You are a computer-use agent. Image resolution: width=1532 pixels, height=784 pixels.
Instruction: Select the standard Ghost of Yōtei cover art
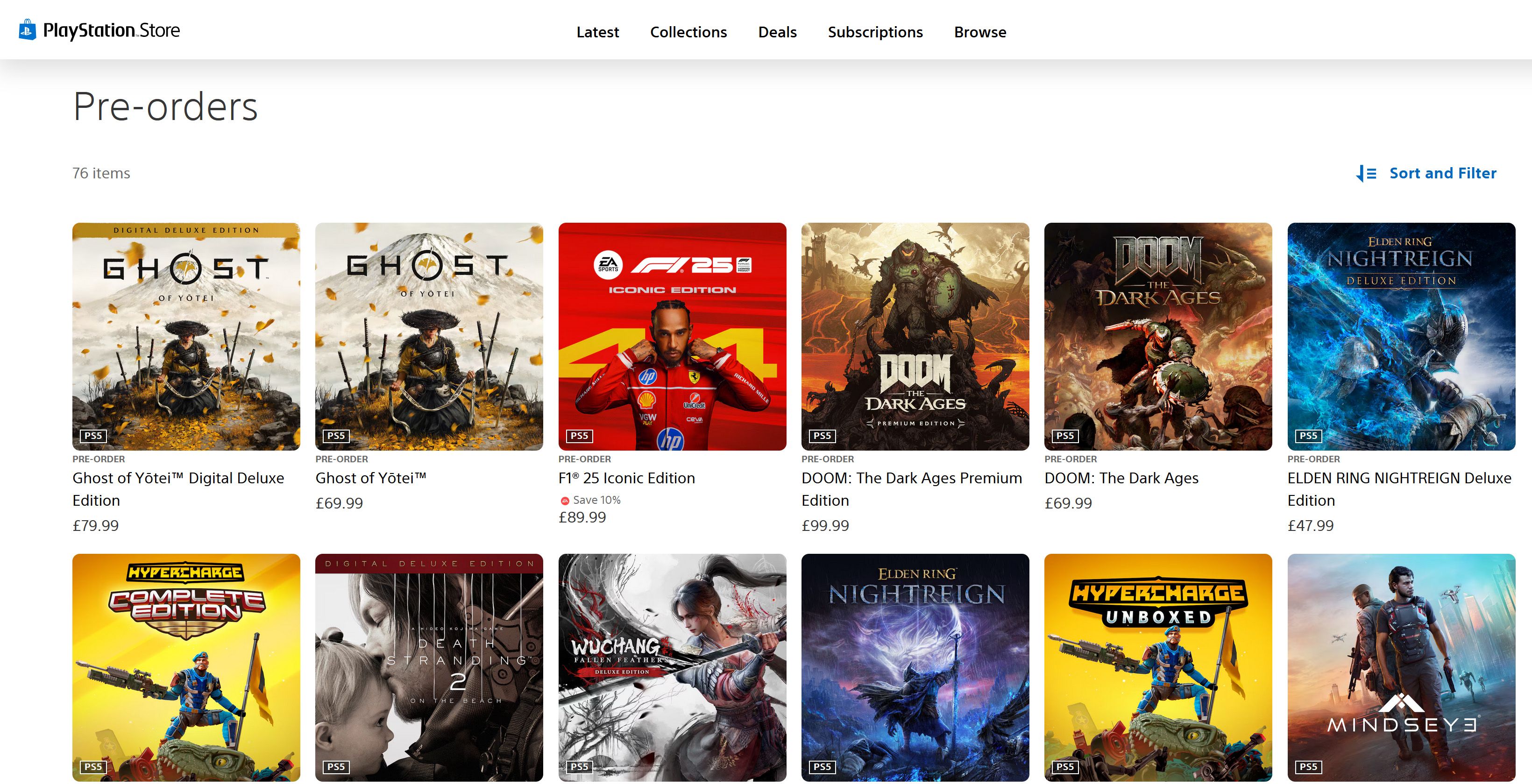click(x=429, y=336)
